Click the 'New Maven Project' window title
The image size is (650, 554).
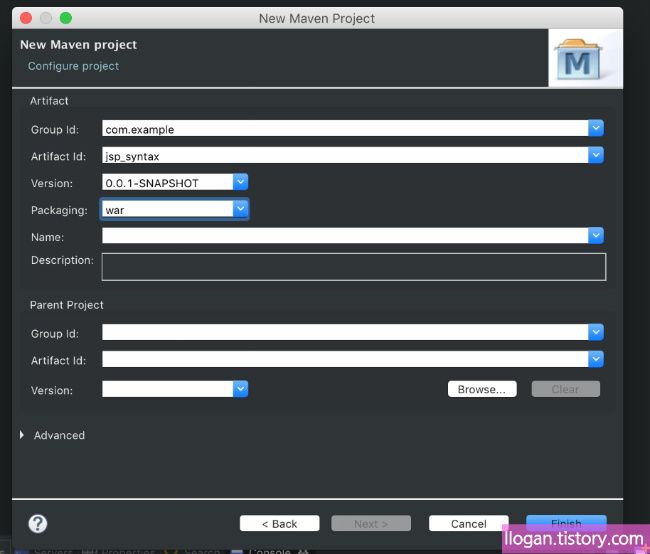tap(317, 18)
